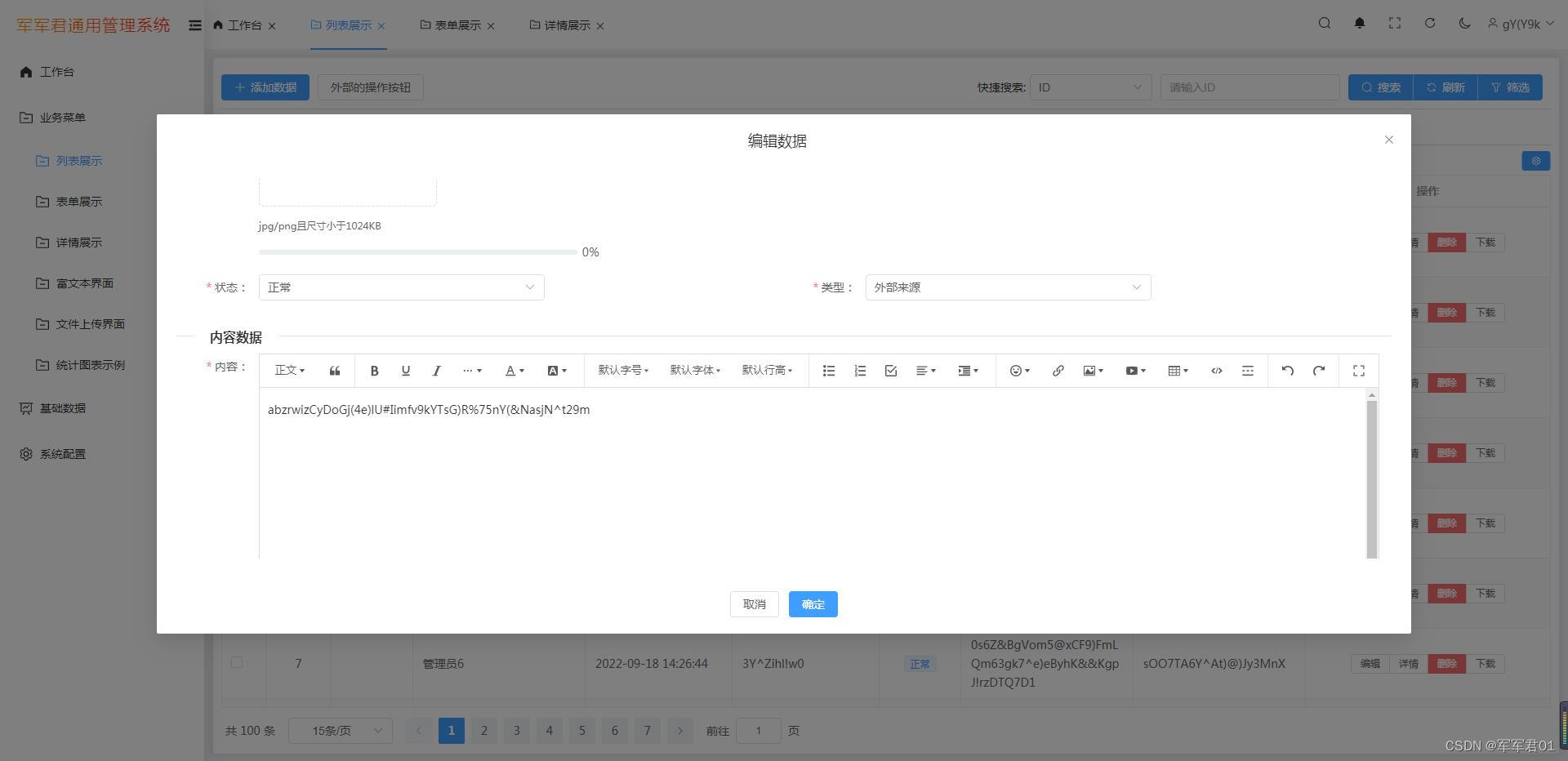Click the editor content text area
The width and height of the screenshot is (1568, 761).
pyautogui.click(x=812, y=474)
